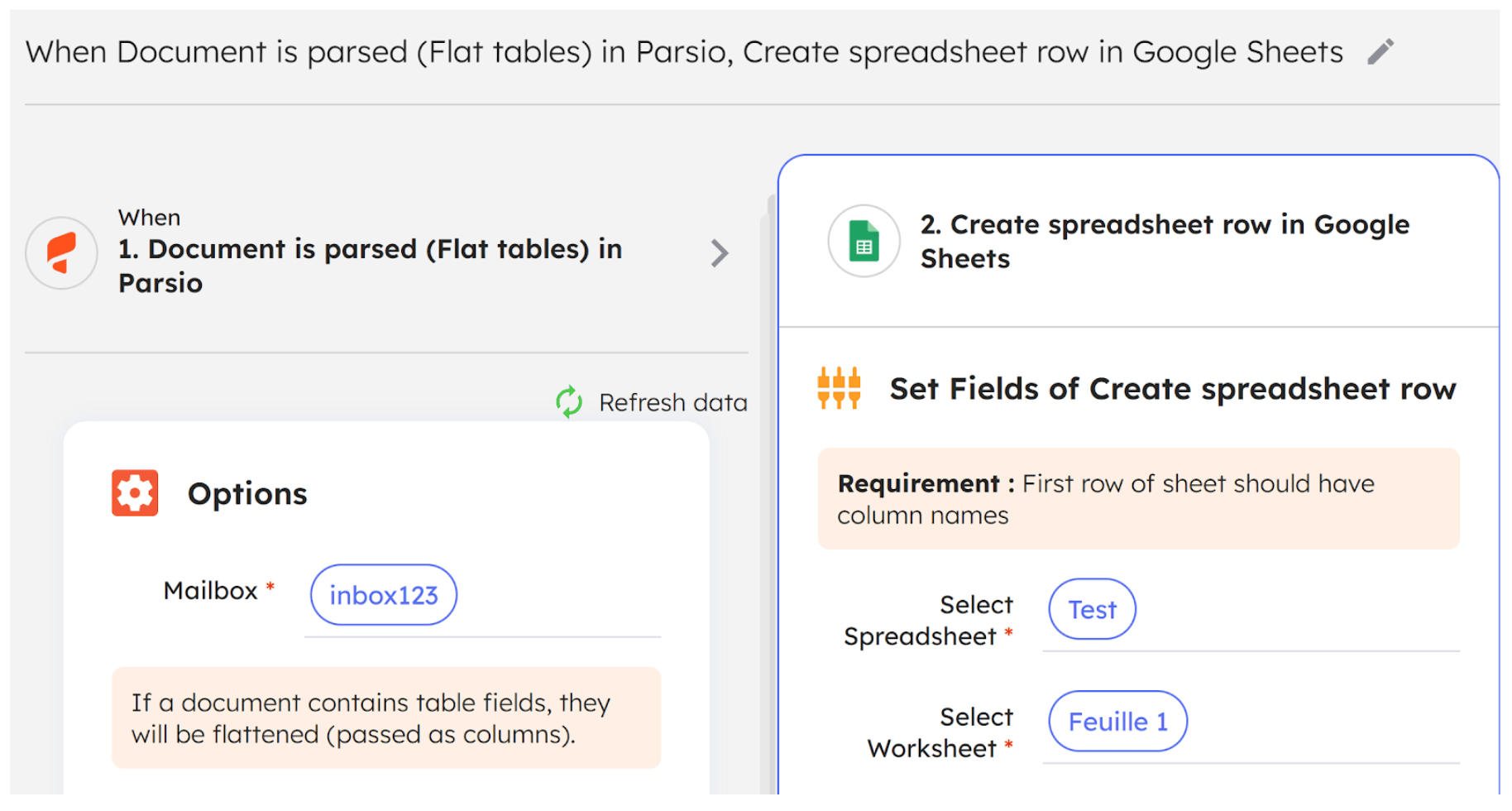Viewport: 1512px width, 811px height.
Task: Click the orange Parsio app icon
Action: click(x=62, y=252)
